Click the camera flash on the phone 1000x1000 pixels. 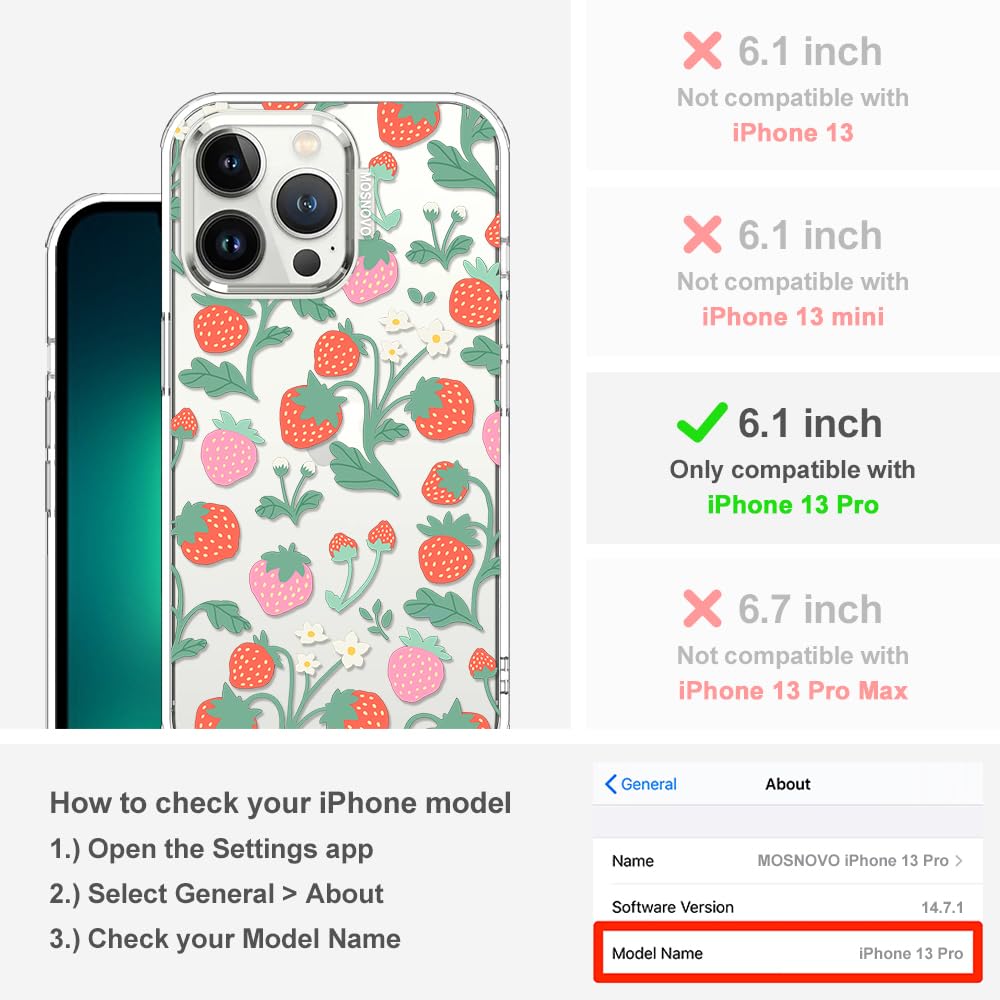307,142
